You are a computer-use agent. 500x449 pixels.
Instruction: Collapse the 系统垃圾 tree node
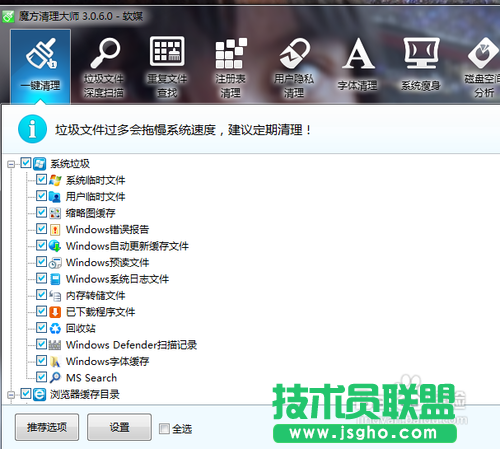(11, 164)
